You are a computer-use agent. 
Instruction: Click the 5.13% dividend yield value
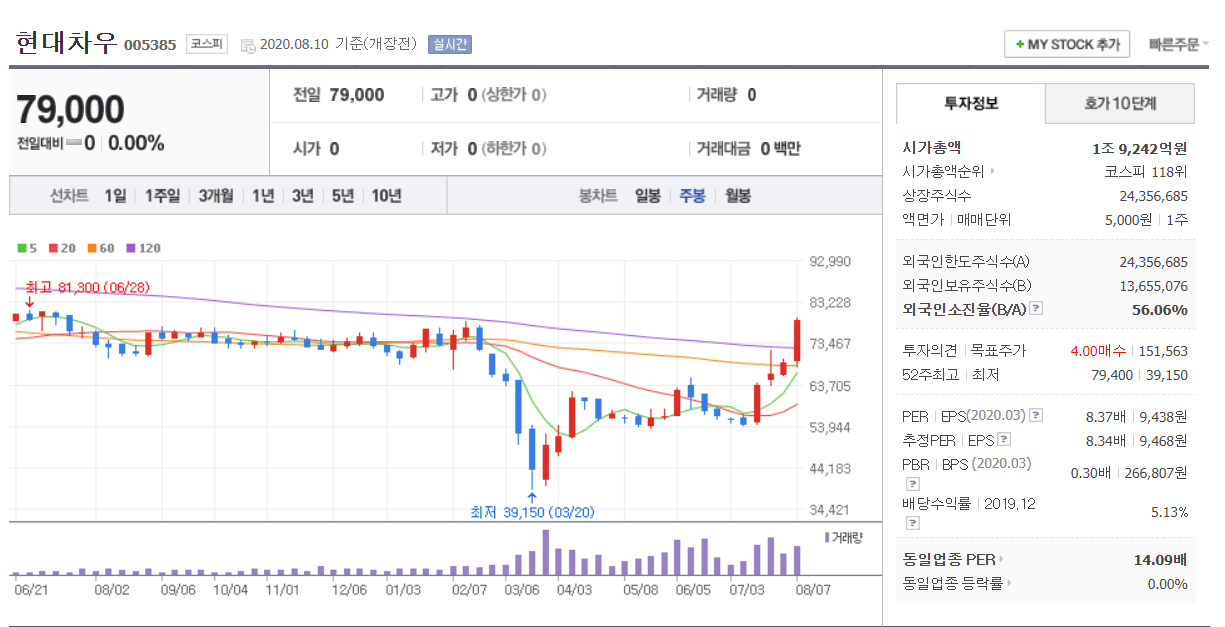1170,512
